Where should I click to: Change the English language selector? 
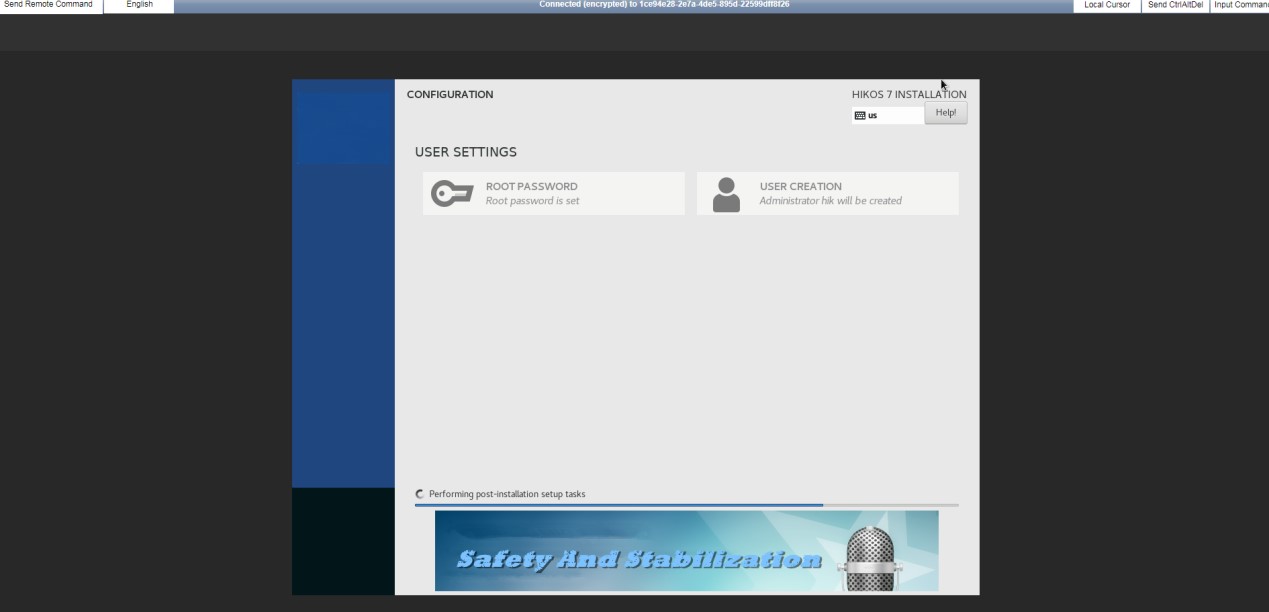(x=139, y=5)
